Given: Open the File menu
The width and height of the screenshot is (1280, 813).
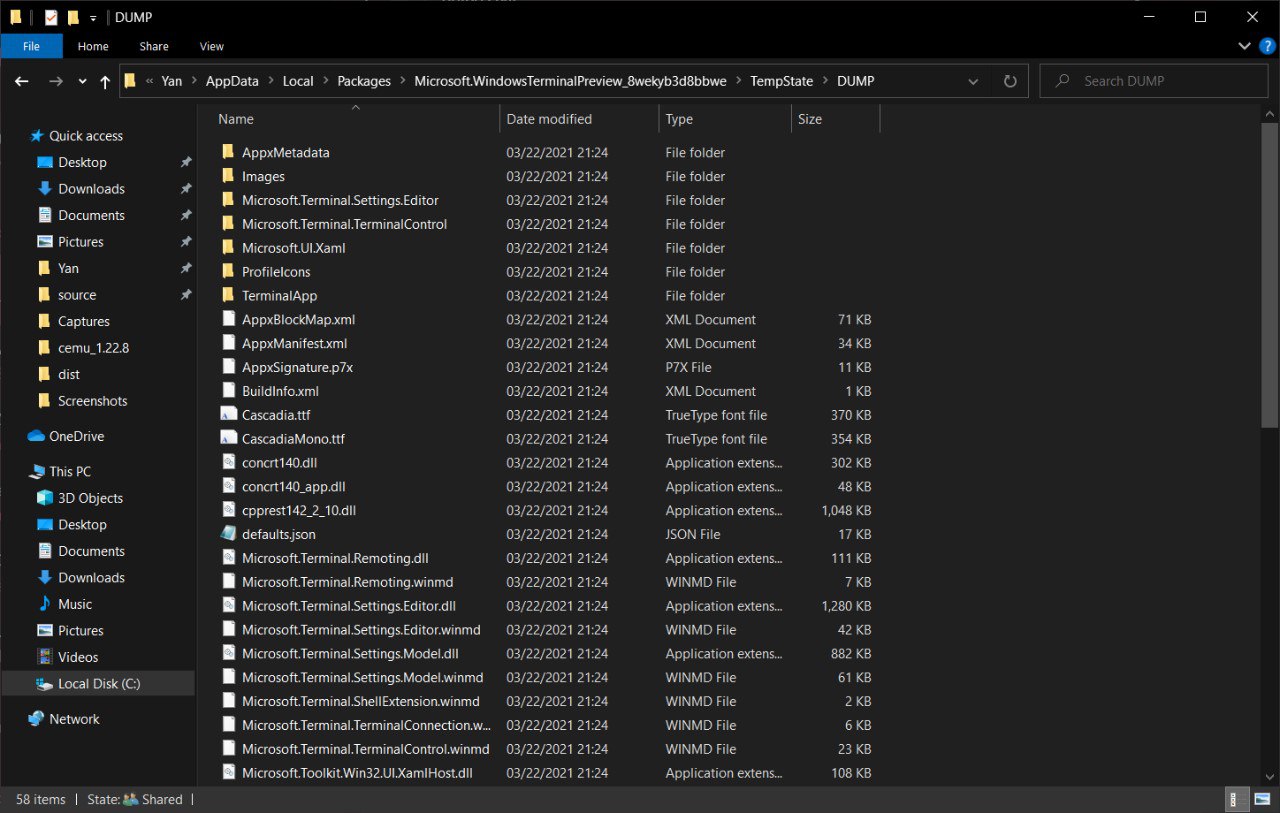Looking at the screenshot, I should click(x=31, y=46).
